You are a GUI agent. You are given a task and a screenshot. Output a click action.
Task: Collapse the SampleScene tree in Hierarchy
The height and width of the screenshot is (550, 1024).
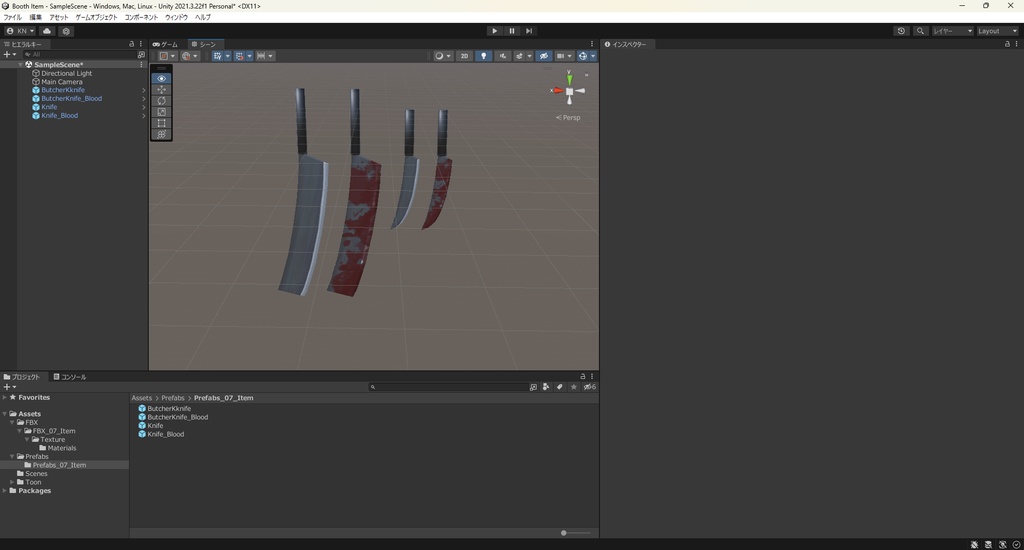click(21, 65)
